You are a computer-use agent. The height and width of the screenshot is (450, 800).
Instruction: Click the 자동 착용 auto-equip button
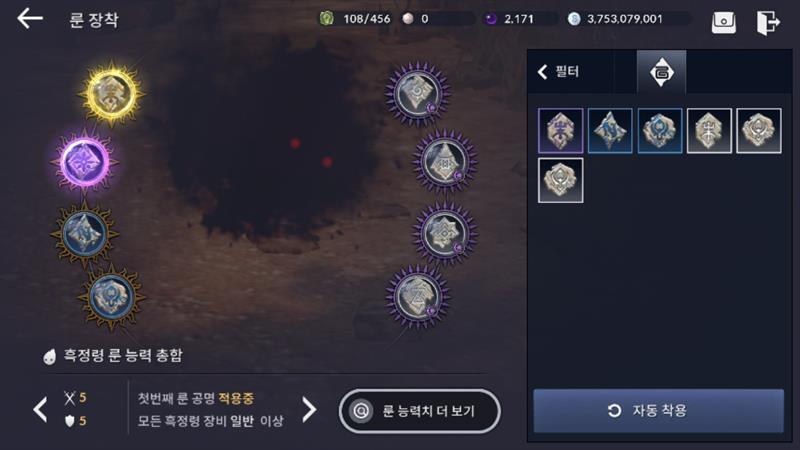pos(658,411)
